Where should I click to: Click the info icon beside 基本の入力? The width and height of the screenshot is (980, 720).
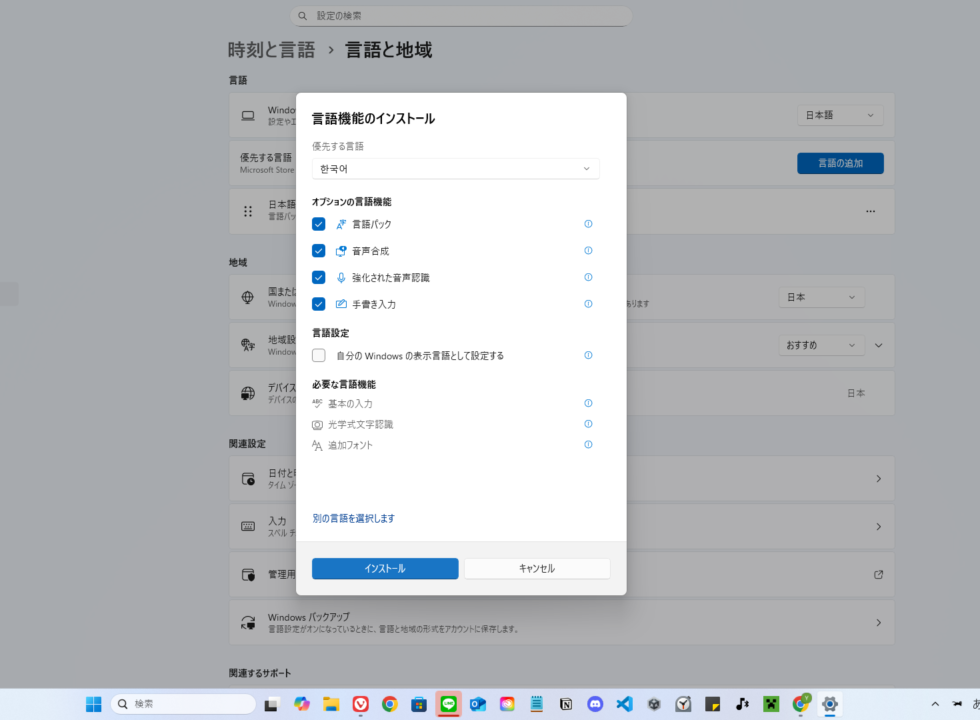point(588,403)
